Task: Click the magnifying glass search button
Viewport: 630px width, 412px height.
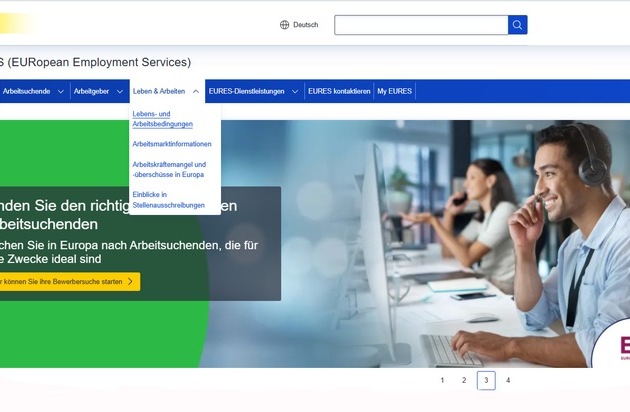Action: (517, 25)
